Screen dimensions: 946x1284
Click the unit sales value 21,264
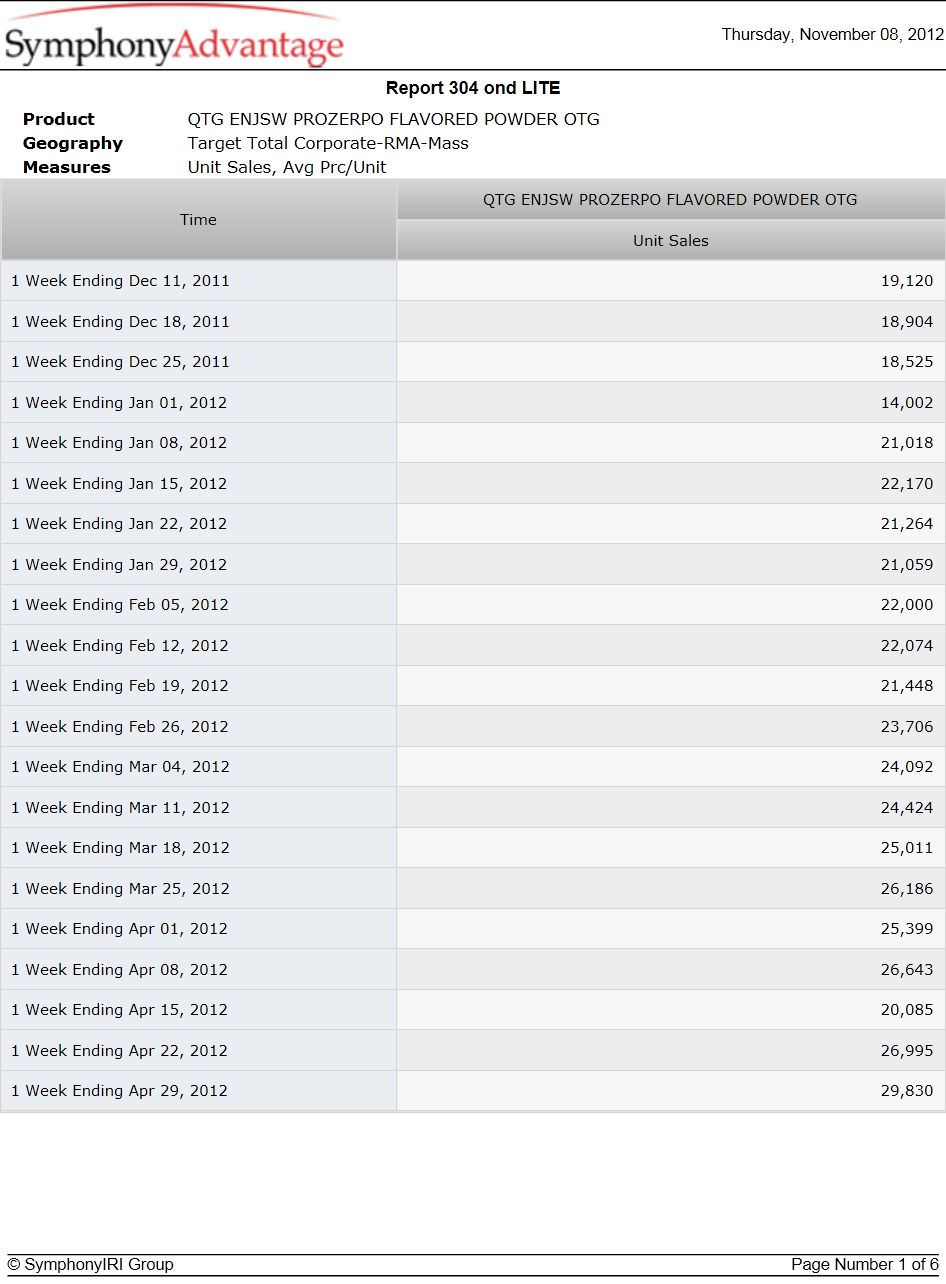(x=907, y=524)
